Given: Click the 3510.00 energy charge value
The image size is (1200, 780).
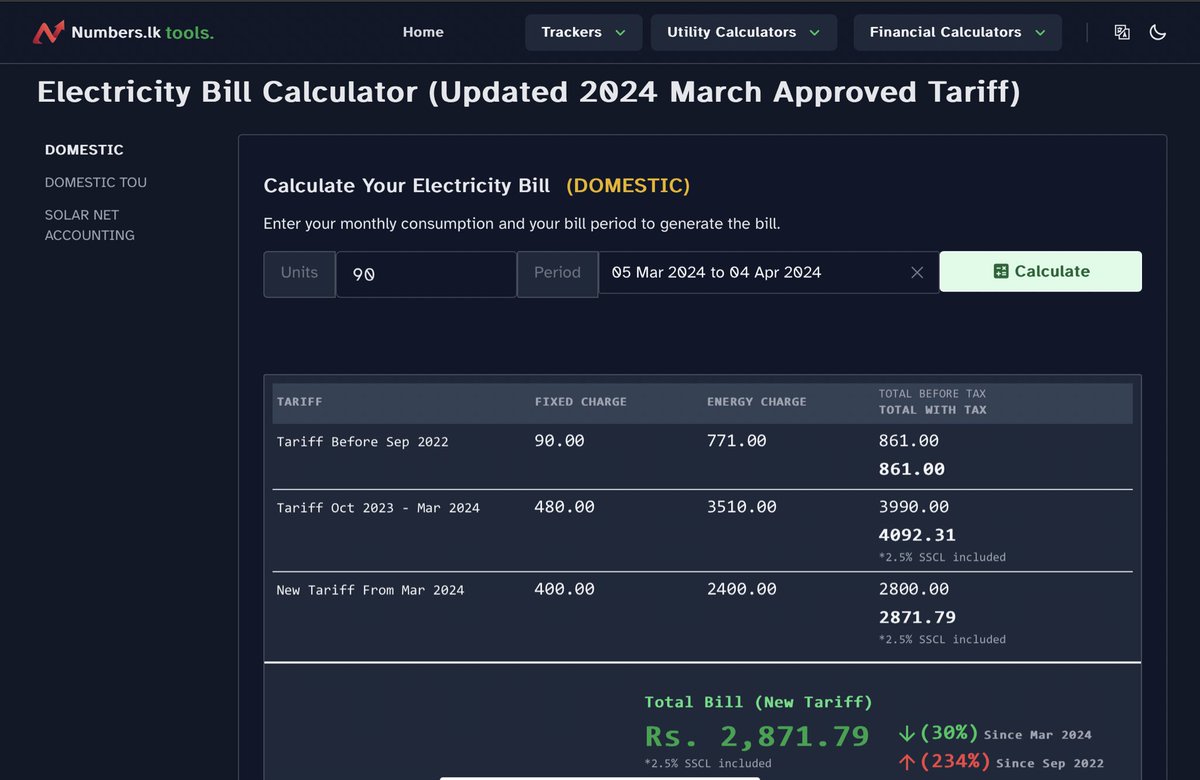Looking at the screenshot, I should tap(742, 507).
